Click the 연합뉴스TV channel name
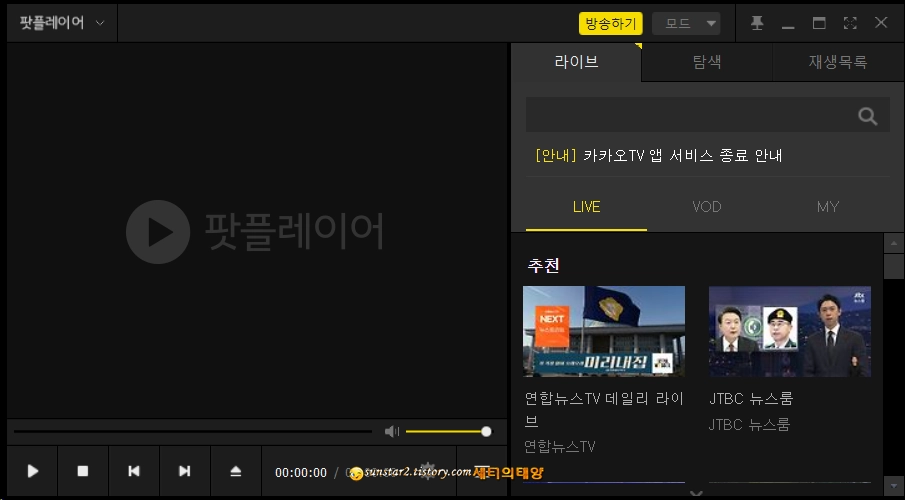The height and width of the screenshot is (500, 905). (x=559, y=446)
